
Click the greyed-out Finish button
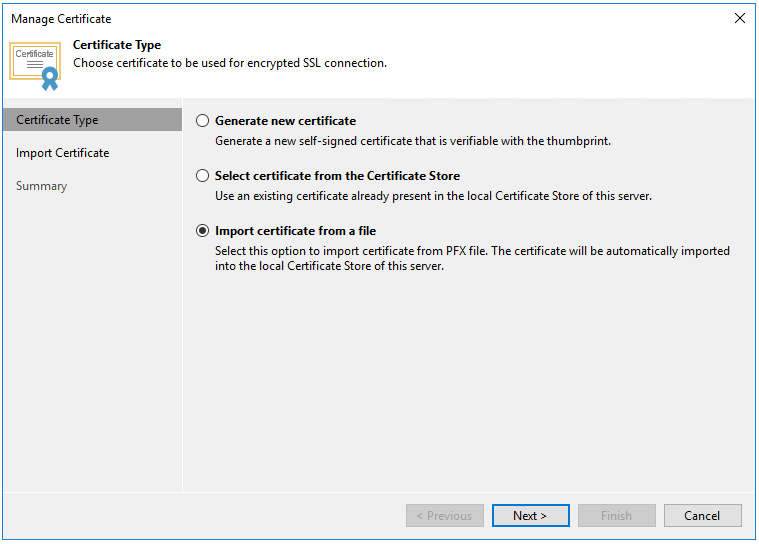(616, 516)
